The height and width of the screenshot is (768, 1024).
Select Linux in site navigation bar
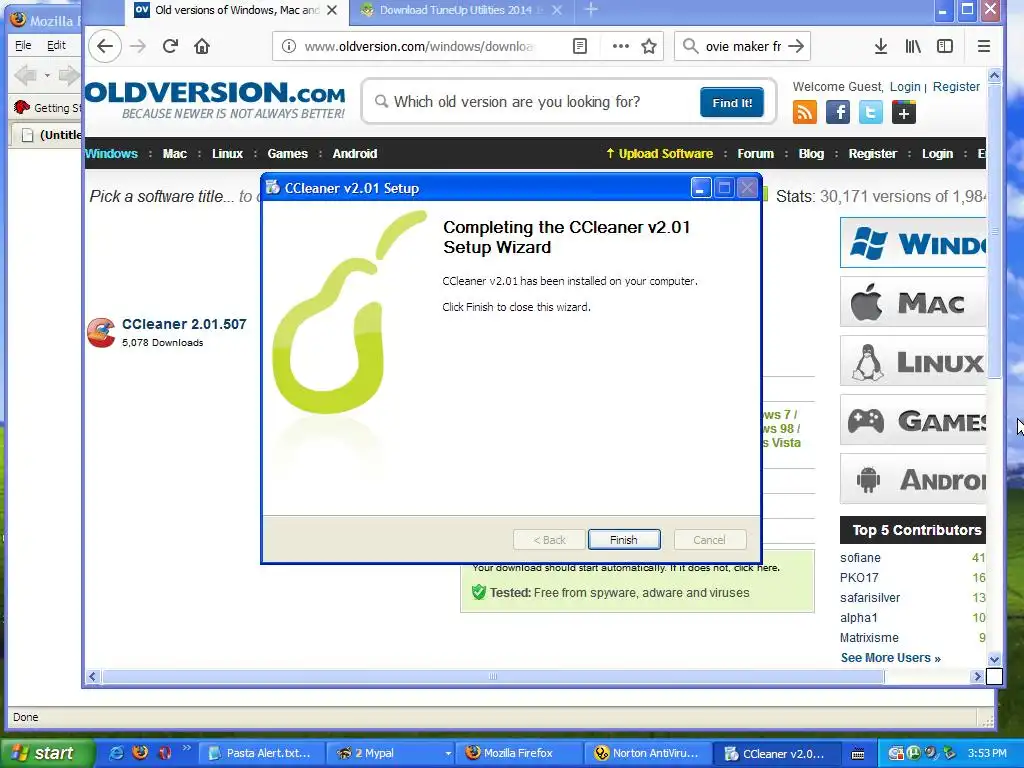227,154
